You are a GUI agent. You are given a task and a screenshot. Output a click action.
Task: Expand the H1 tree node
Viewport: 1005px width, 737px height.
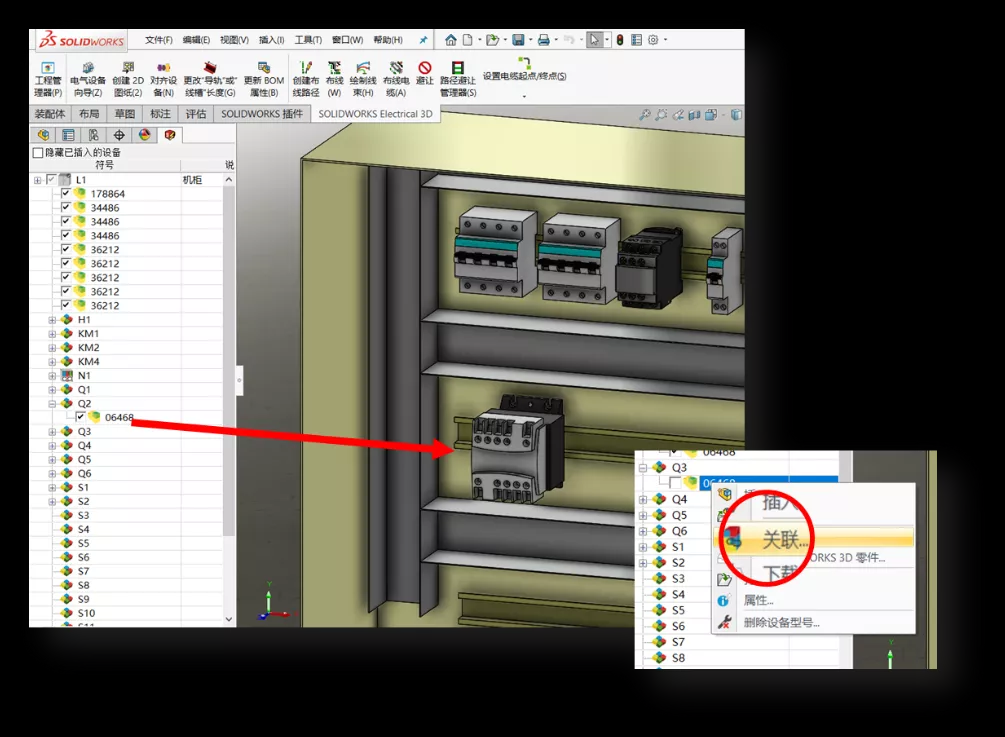52,320
